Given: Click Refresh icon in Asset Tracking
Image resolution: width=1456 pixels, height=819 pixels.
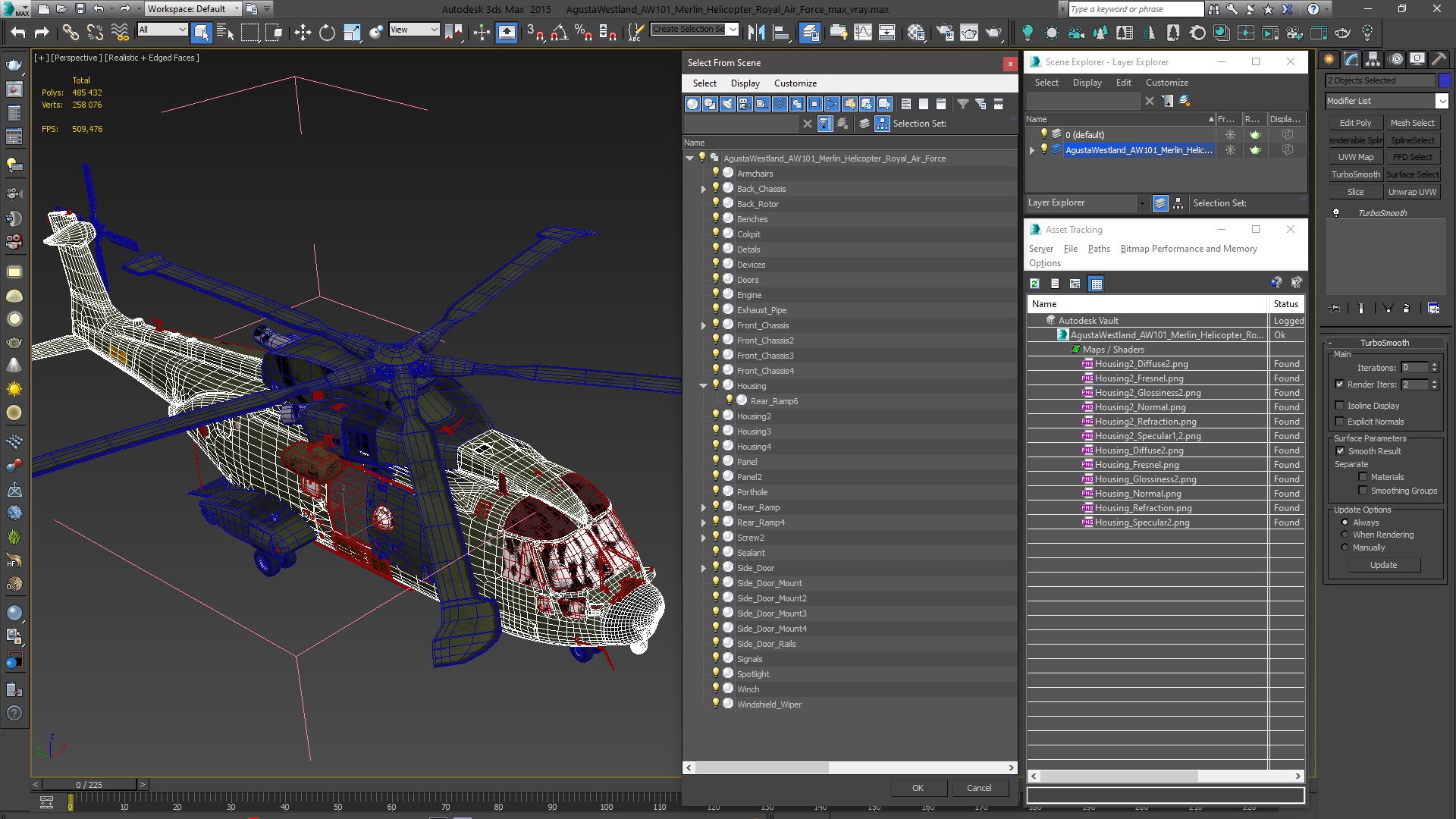Looking at the screenshot, I should (x=1034, y=284).
